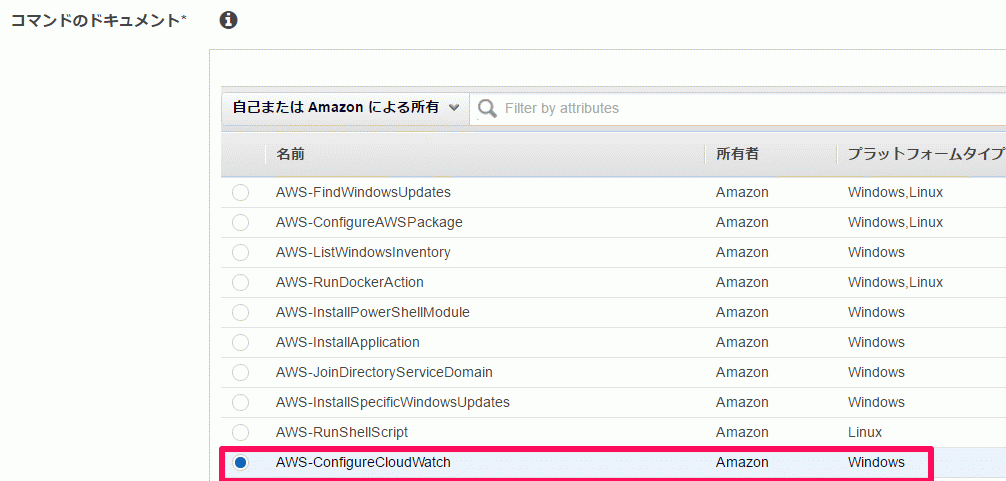Click the AWS-InstallPowerShellModule document name

(x=373, y=312)
